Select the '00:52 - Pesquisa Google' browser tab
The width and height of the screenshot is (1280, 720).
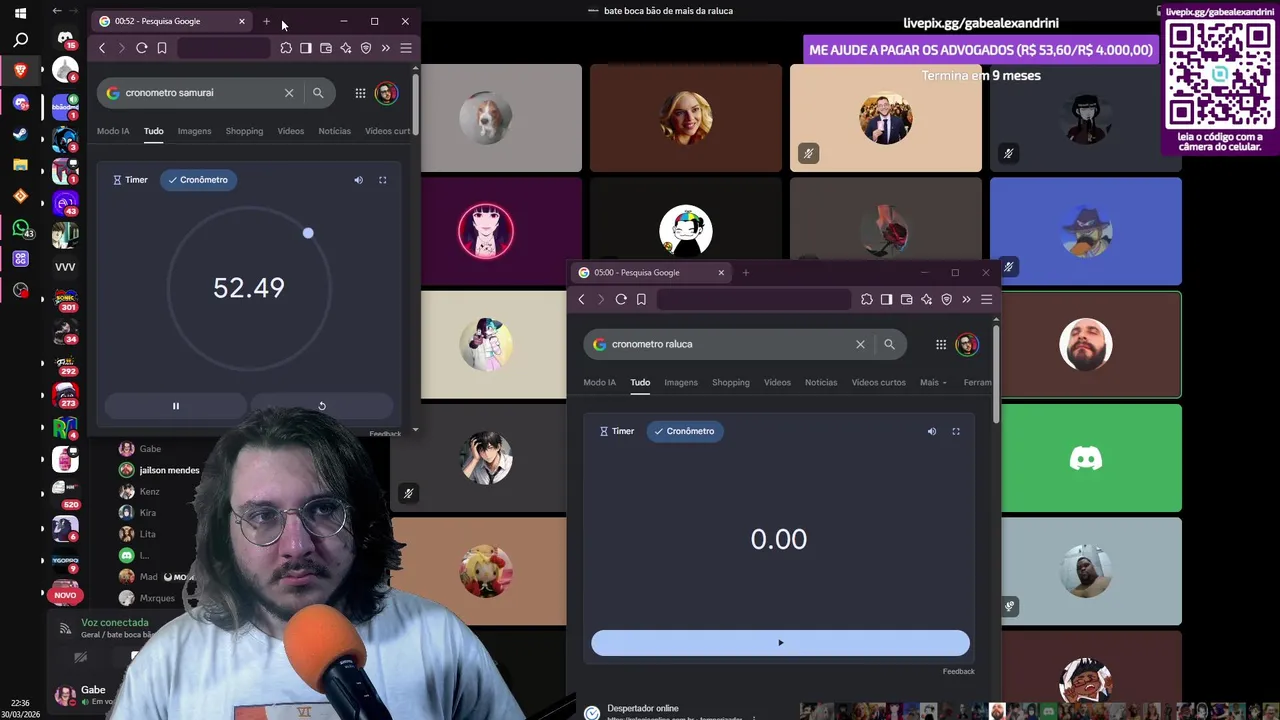coord(172,21)
